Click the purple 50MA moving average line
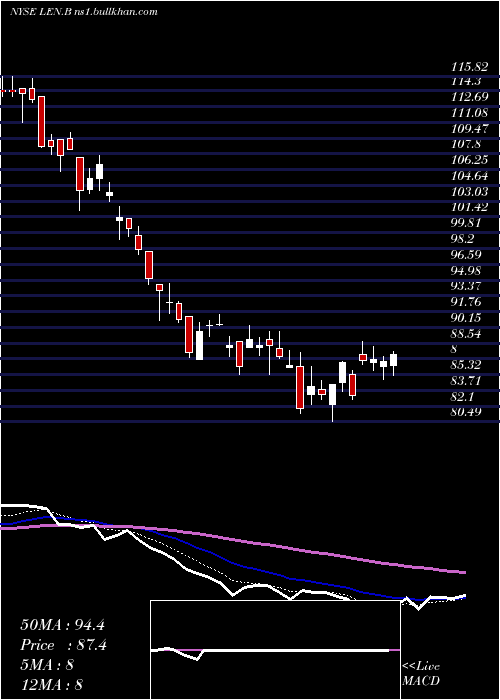Viewport: 500px width, 700px height. tap(232, 542)
